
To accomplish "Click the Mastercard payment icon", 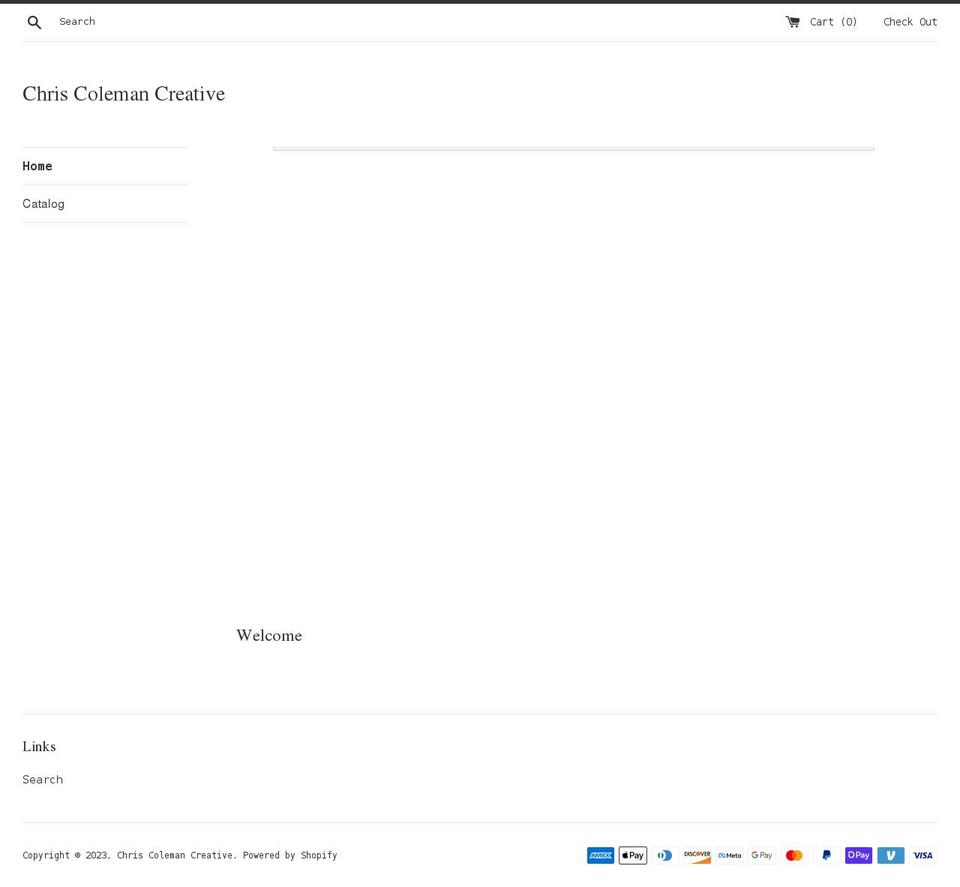I will pyautogui.click(x=794, y=855).
